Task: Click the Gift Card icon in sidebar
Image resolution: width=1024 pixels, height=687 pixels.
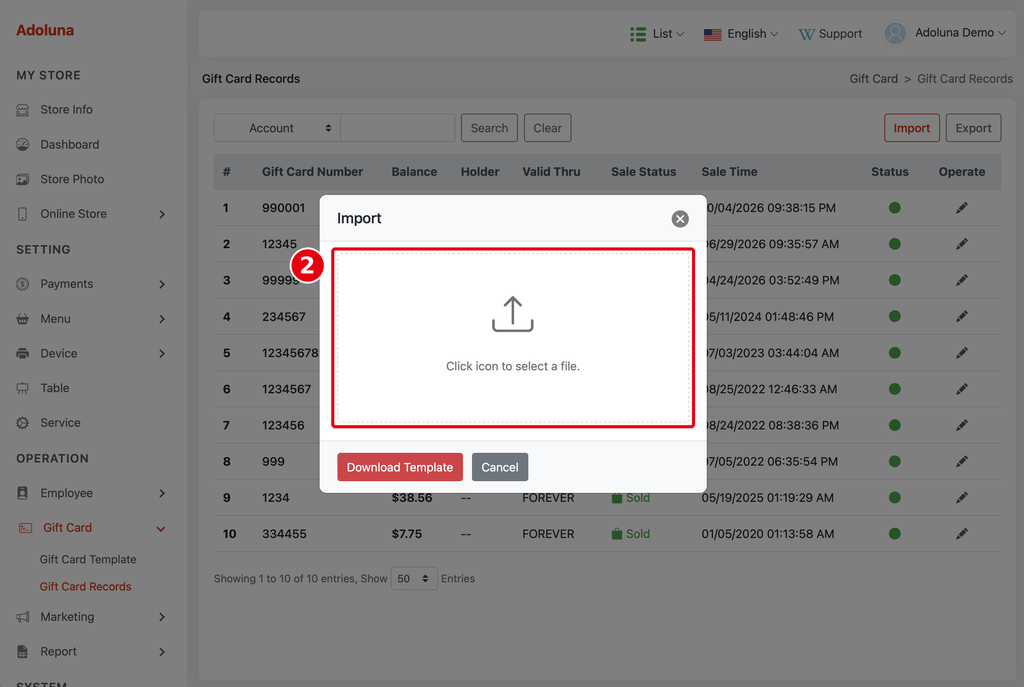Action: 25,528
